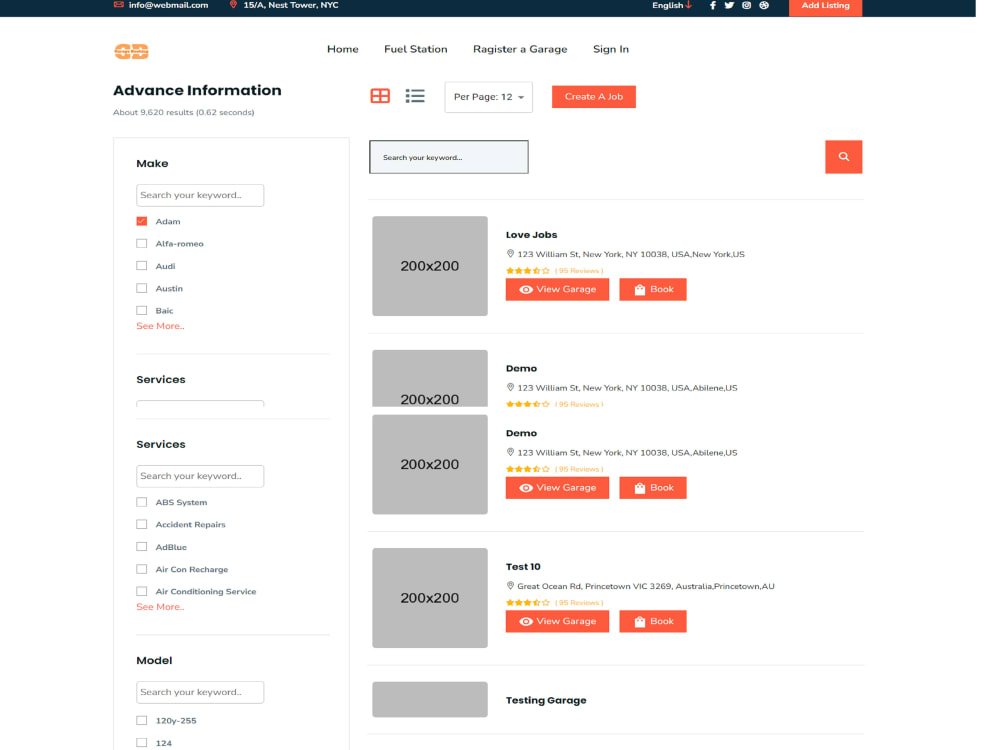
Task: Click star rating of Love Jobs
Action: 527,270
